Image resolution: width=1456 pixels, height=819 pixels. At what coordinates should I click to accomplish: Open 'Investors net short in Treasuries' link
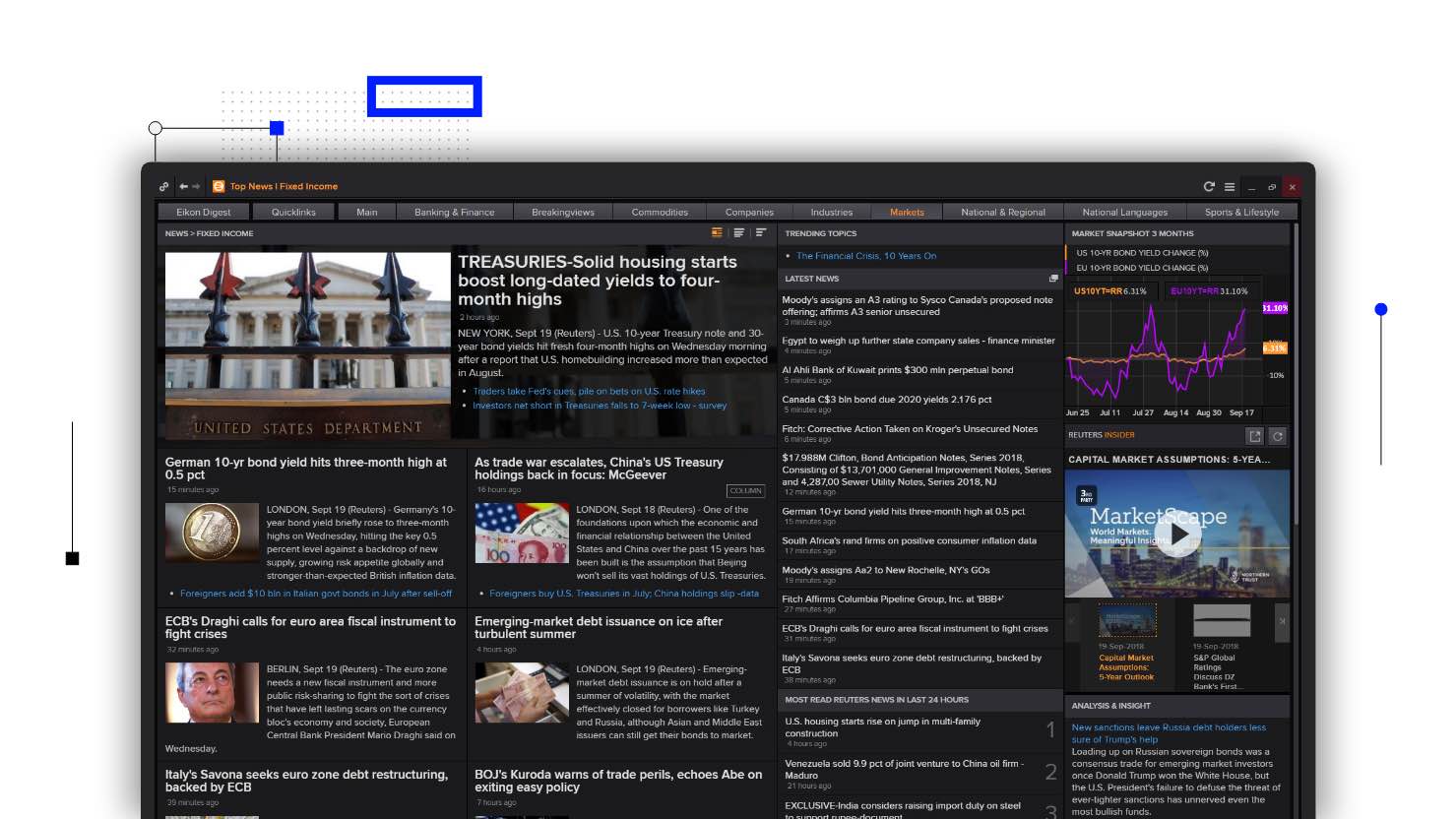(x=600, y=406)
